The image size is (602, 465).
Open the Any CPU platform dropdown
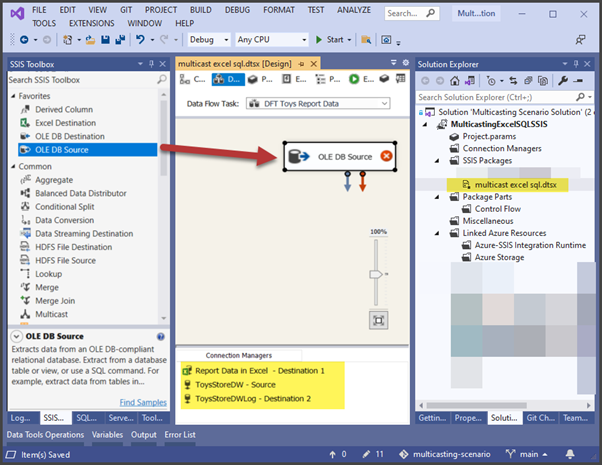click(x=271, y=40)
